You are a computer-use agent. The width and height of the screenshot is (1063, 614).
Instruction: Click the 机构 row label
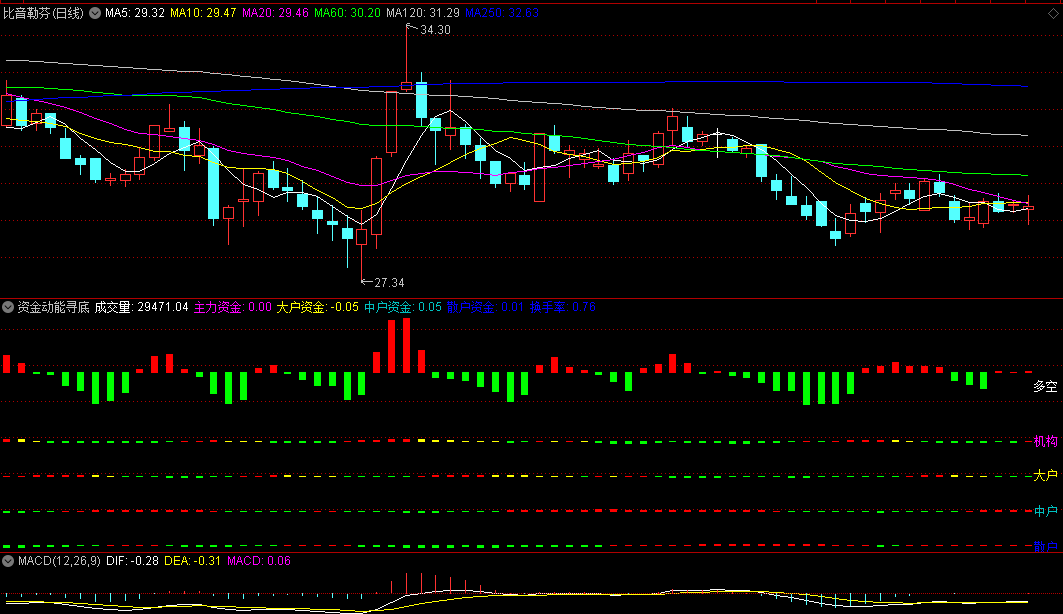pyautogui.click(x=1045, y=441)
